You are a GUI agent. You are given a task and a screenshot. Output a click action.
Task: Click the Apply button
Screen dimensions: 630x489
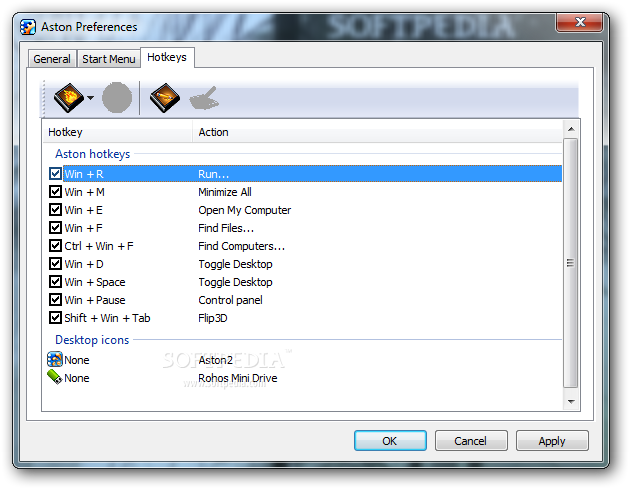click(552, 441)
